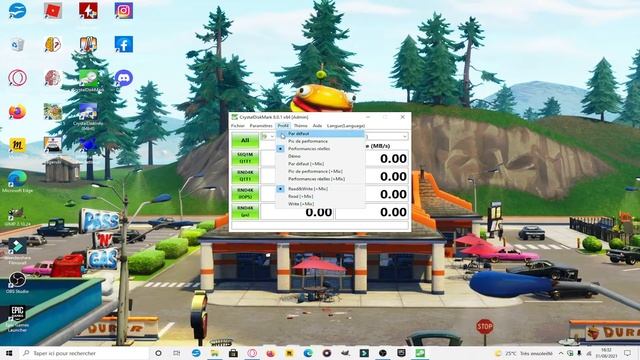Select the plain Pic de performance profile
The width and height of the screenshot is (640, 360).
point(320,141)
